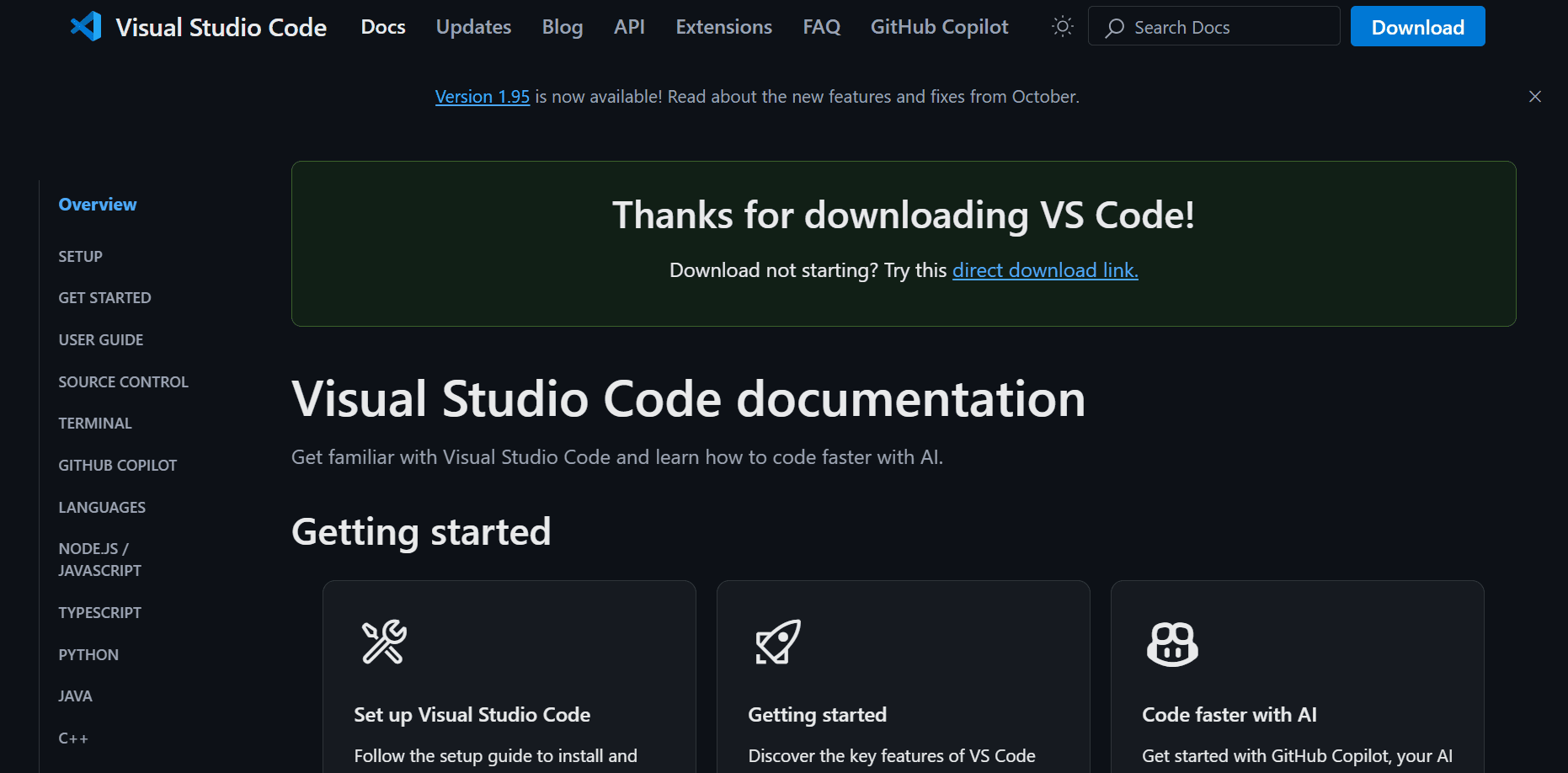This screenshot has width=1568, height=773.
Task: Dismiss the version banner with the X
Action: 1535,97
